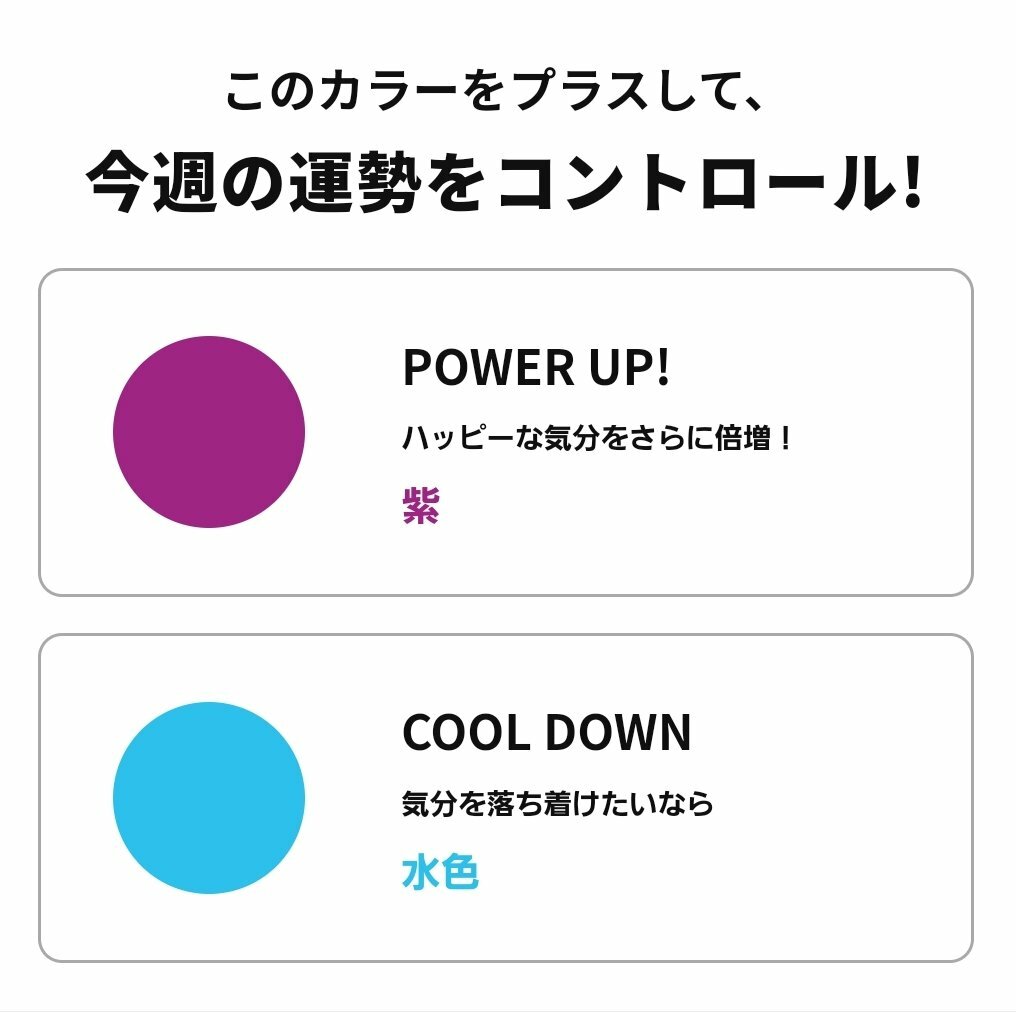
Task: Click the exclamation mark ending the headline
Action: [x=909, y=183]
